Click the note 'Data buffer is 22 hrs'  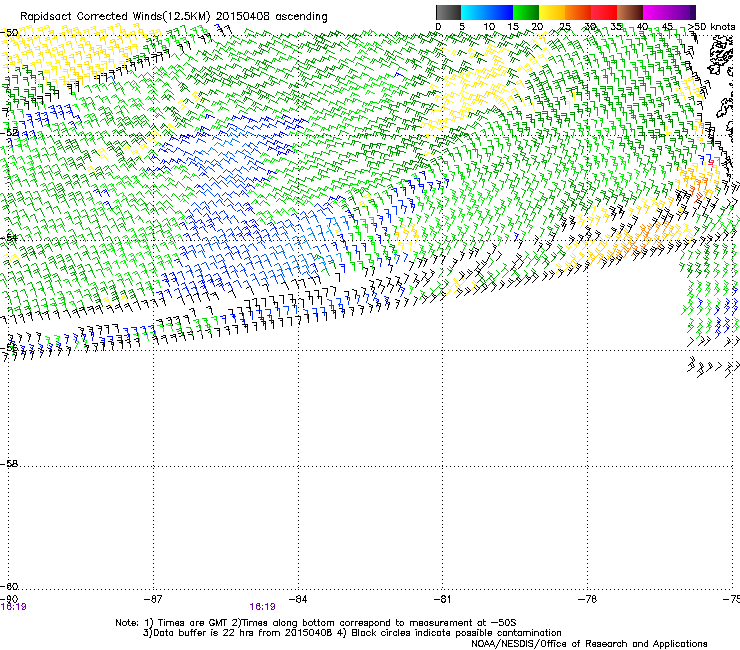tap(204, 633)
